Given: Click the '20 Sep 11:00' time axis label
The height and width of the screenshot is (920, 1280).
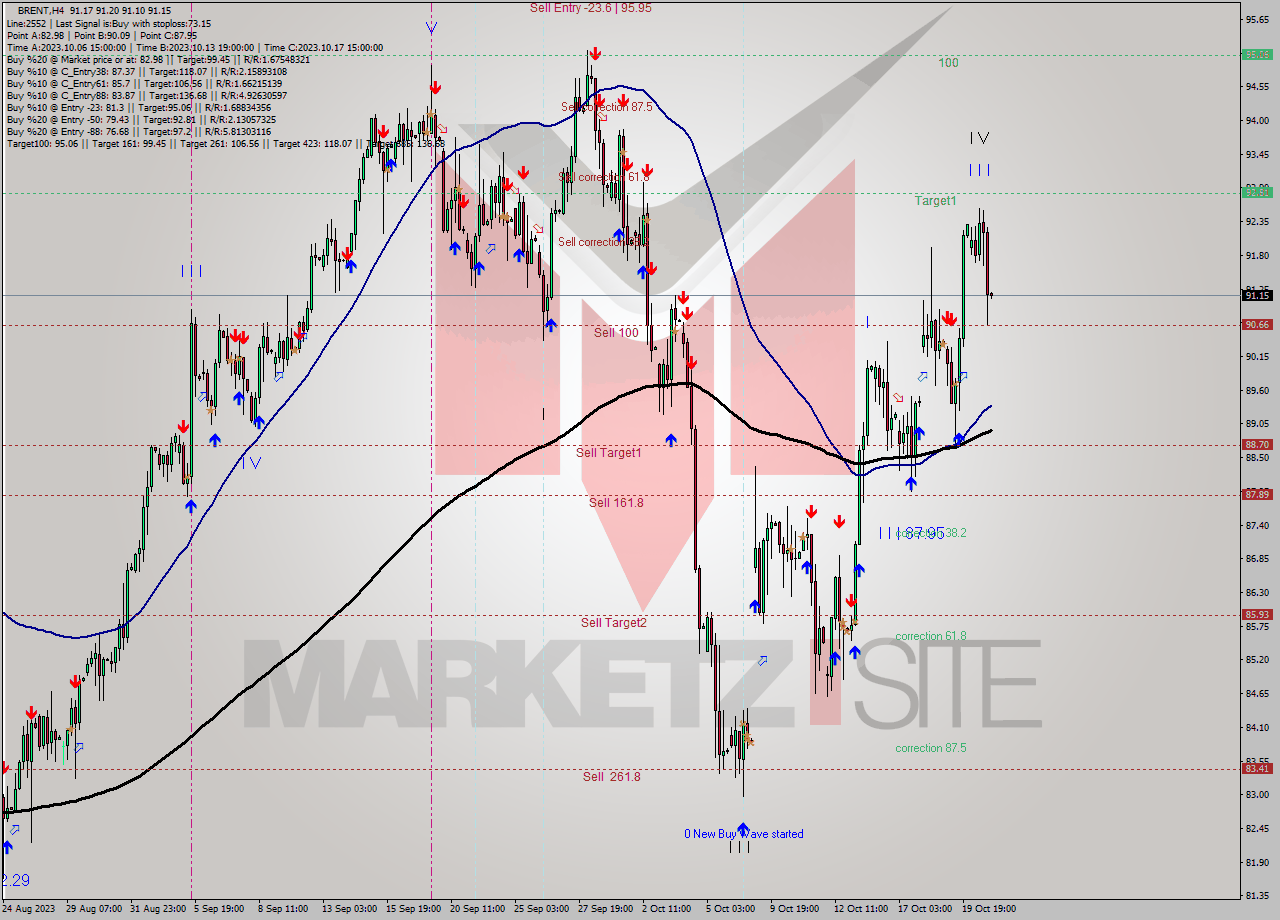Looking at the screenshot, I should point(477,909).
